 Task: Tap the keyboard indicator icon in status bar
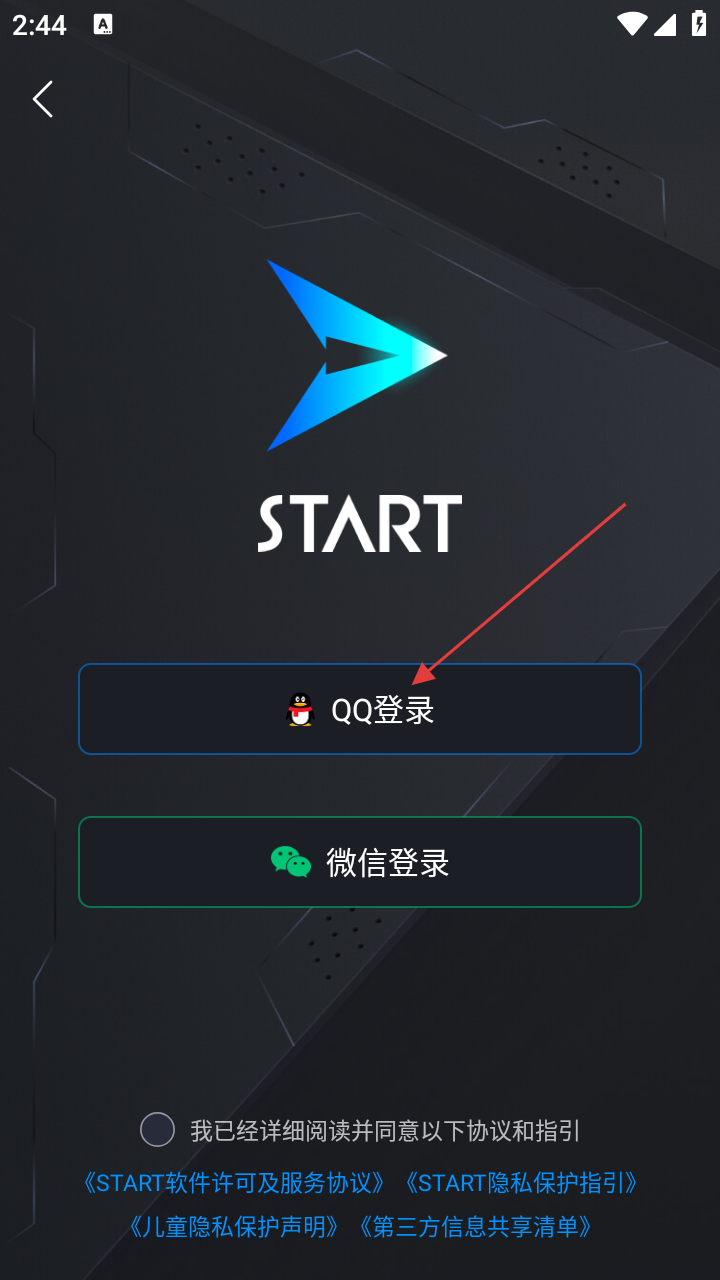pyautogui.click(x=103, y=25)
